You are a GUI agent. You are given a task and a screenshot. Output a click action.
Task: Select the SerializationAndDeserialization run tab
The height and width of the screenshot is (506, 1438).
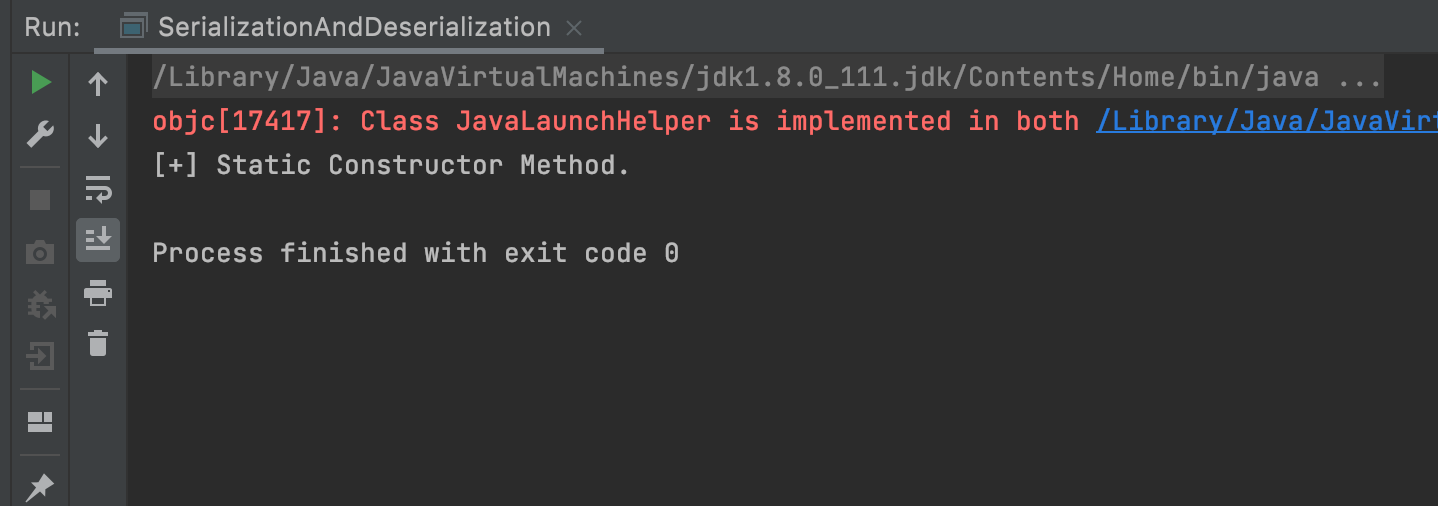pos(353,27)
